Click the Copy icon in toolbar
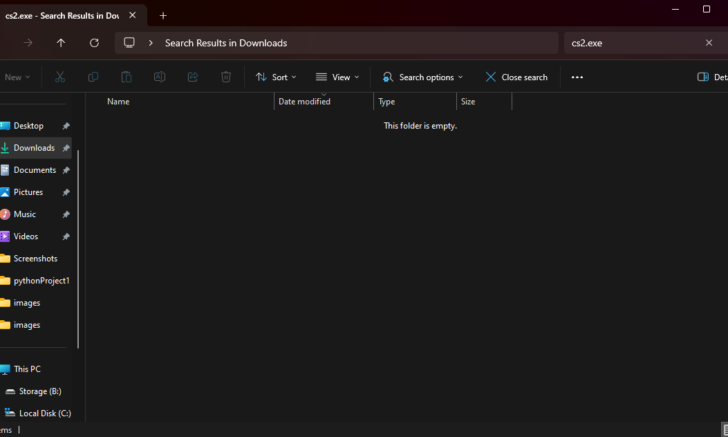 (x=93, y=77)
